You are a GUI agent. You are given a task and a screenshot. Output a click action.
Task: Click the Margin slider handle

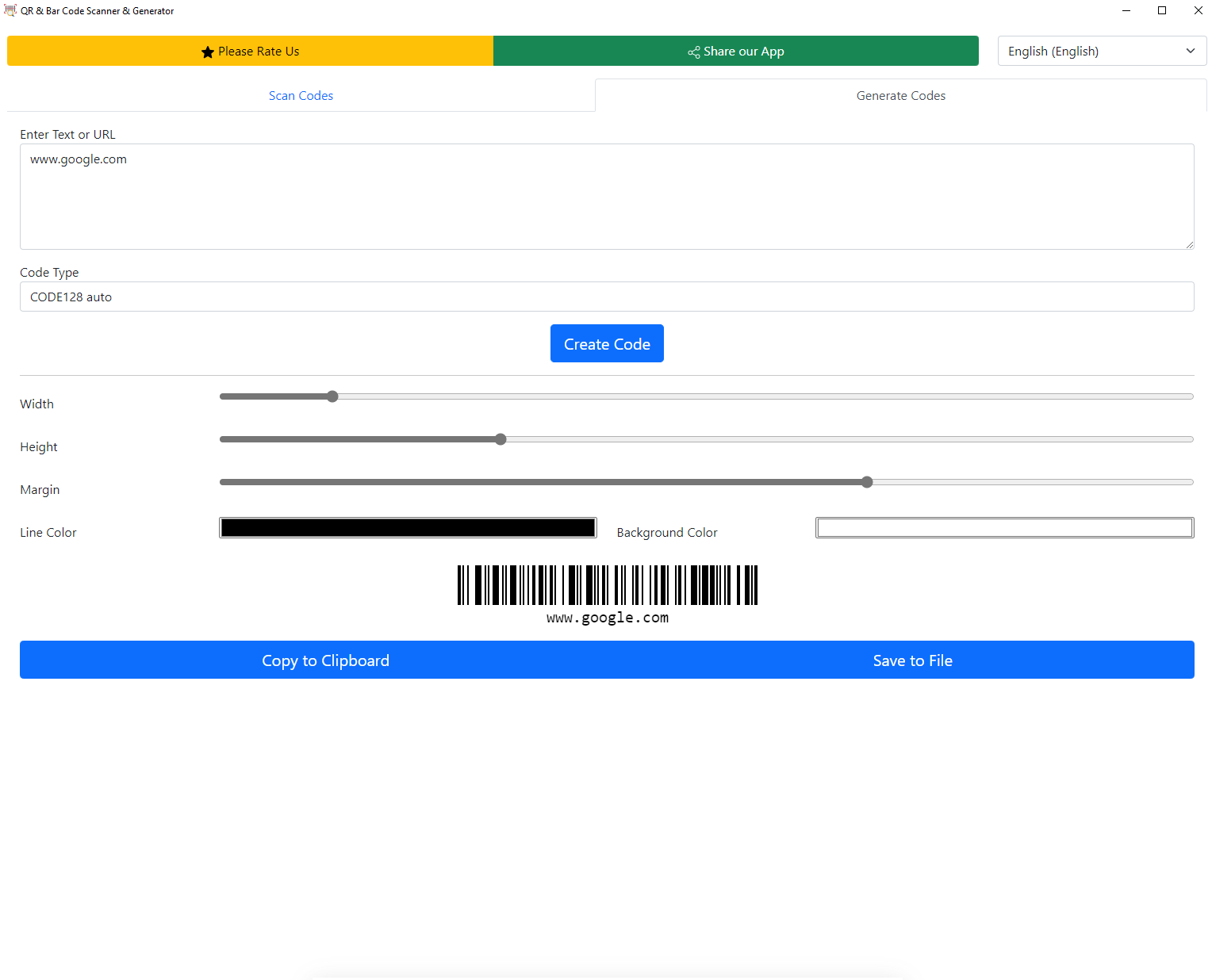867,482
